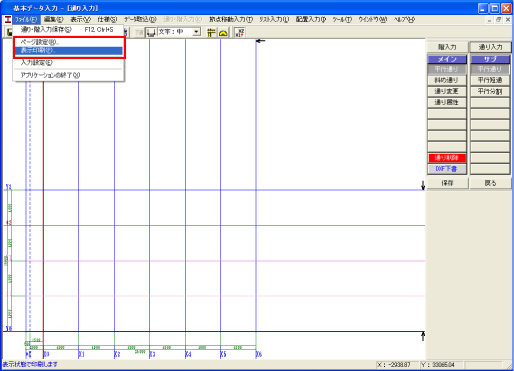Toggle the 階入力 mode button
Screen dimensions: 514x371
click(x=447, y=47)
